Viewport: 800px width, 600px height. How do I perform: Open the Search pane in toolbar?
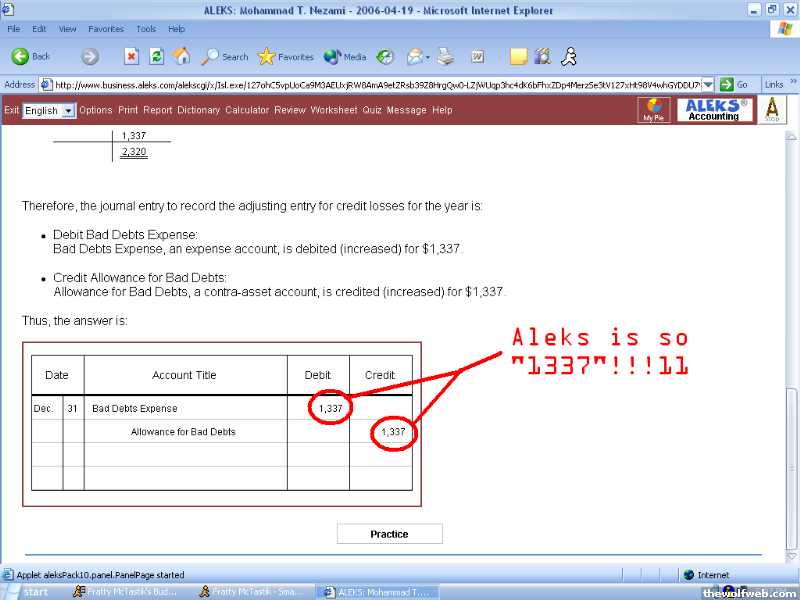[x=225, y=57]
